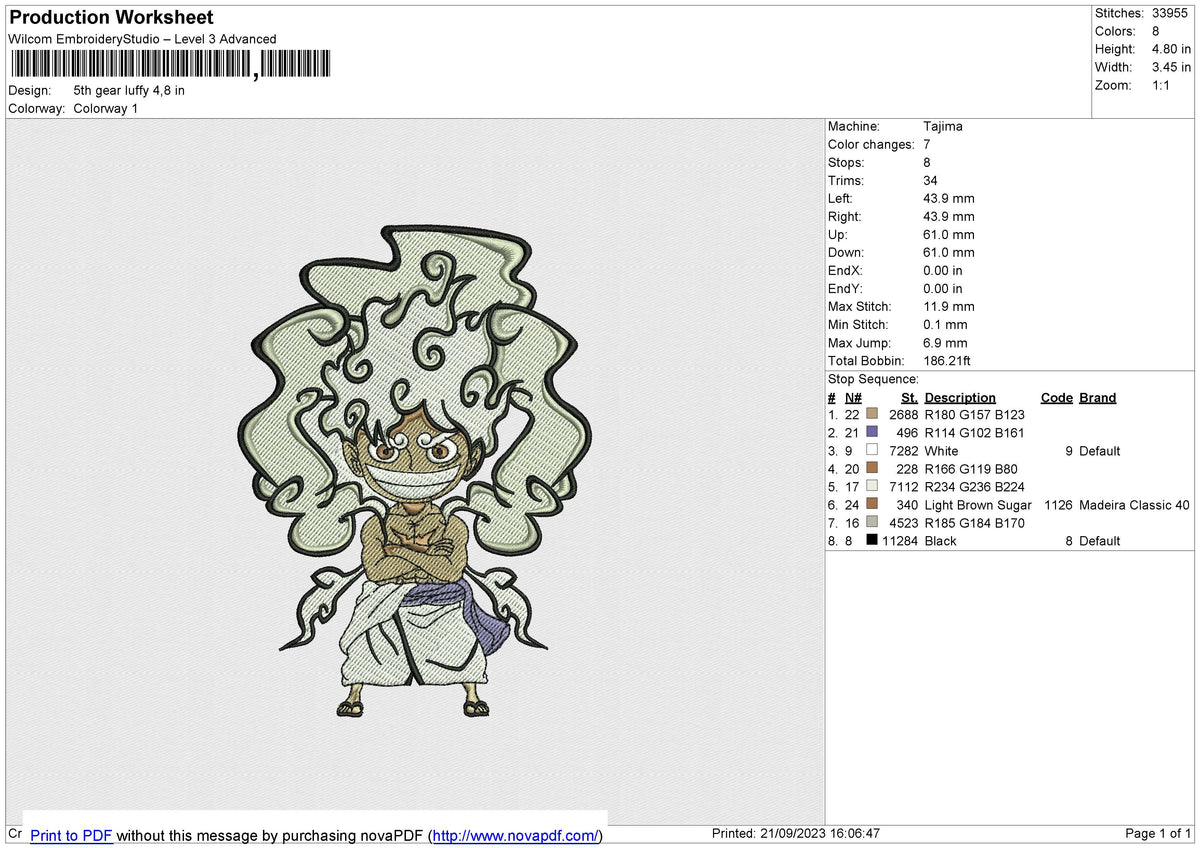Click the 'Stop Sequence:' label

[873, 379]
